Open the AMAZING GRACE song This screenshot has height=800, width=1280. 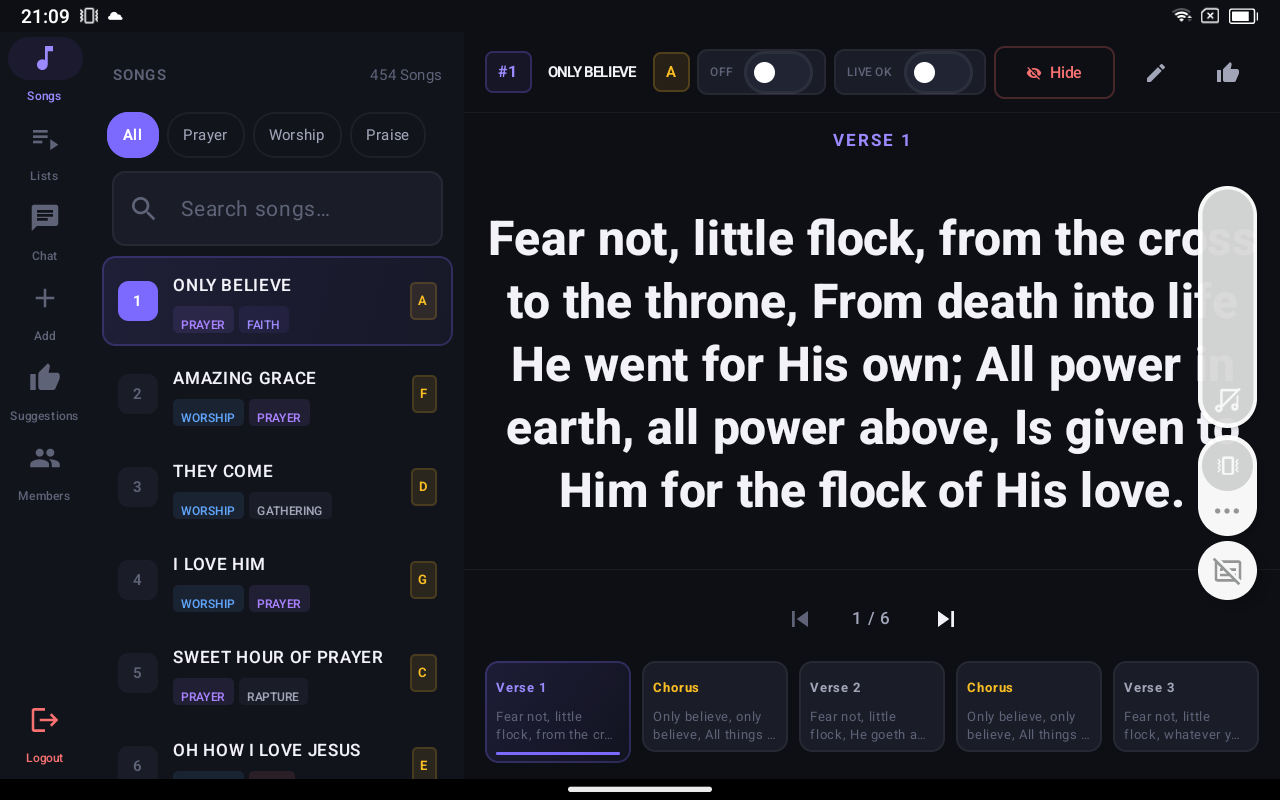277,394
